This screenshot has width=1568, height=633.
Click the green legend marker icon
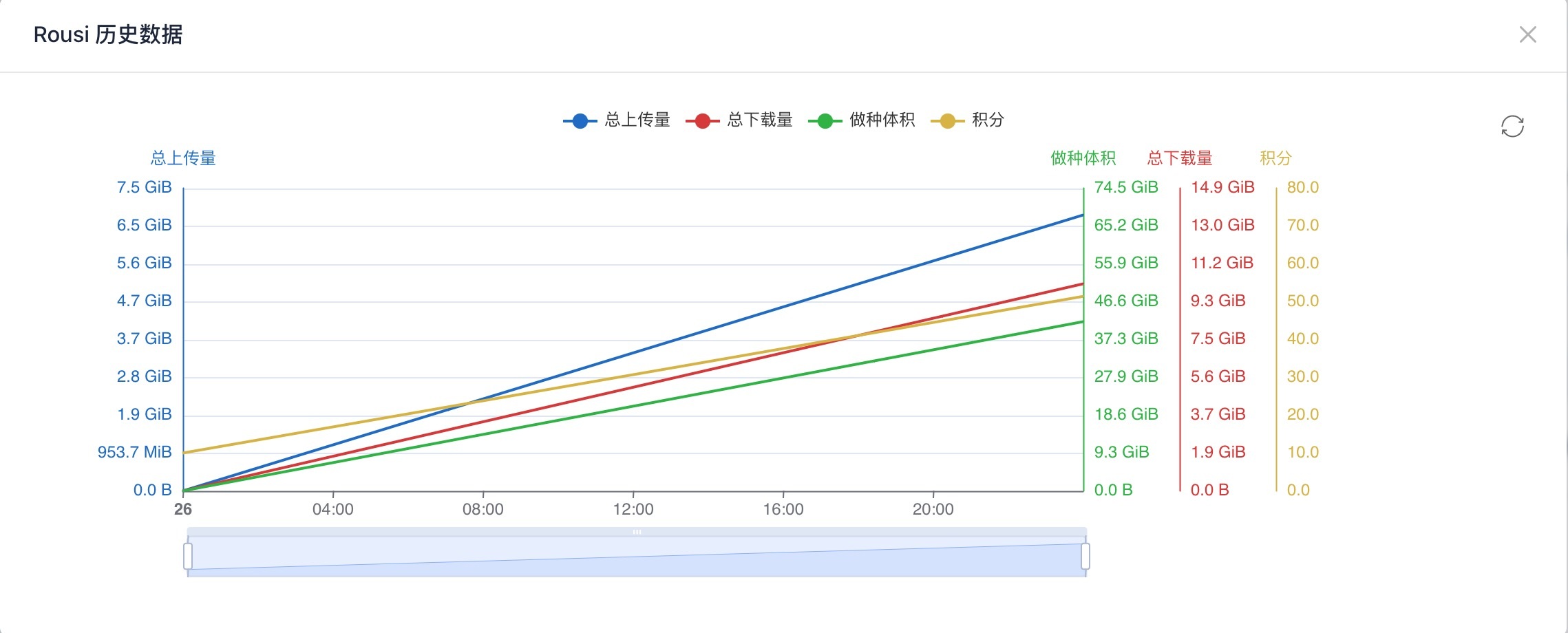pyautogui.click(x=825, y=121)
